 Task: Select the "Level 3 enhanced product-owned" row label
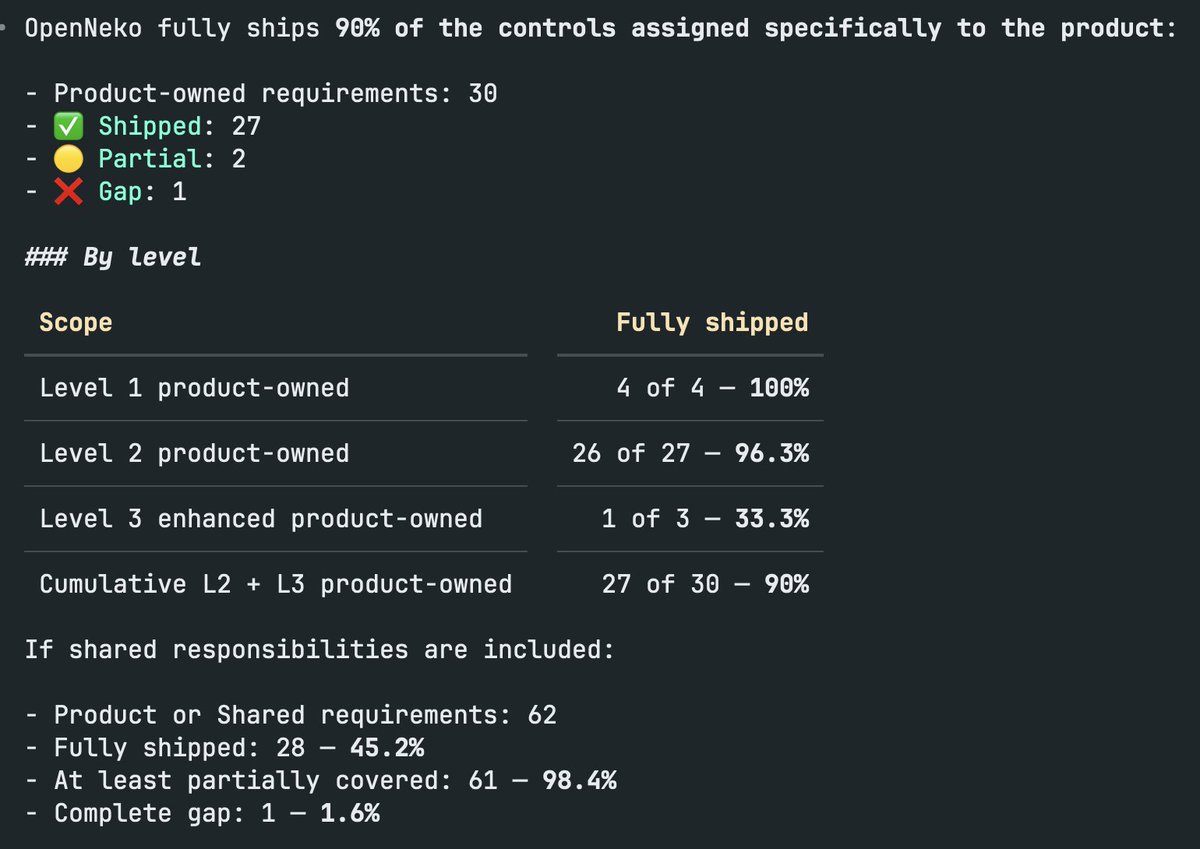pyautogui.click(x=261, y=519)
